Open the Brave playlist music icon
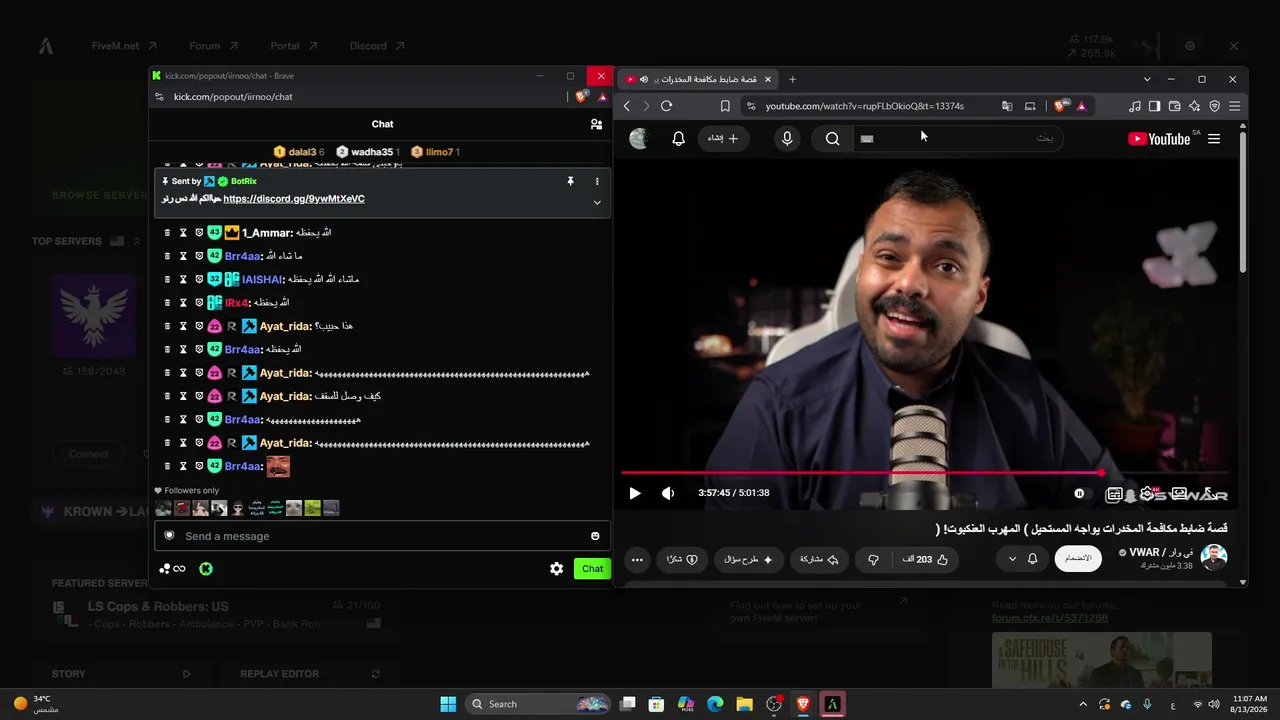This screenshot has height=720, width=1280. [x=1134, y=106]
